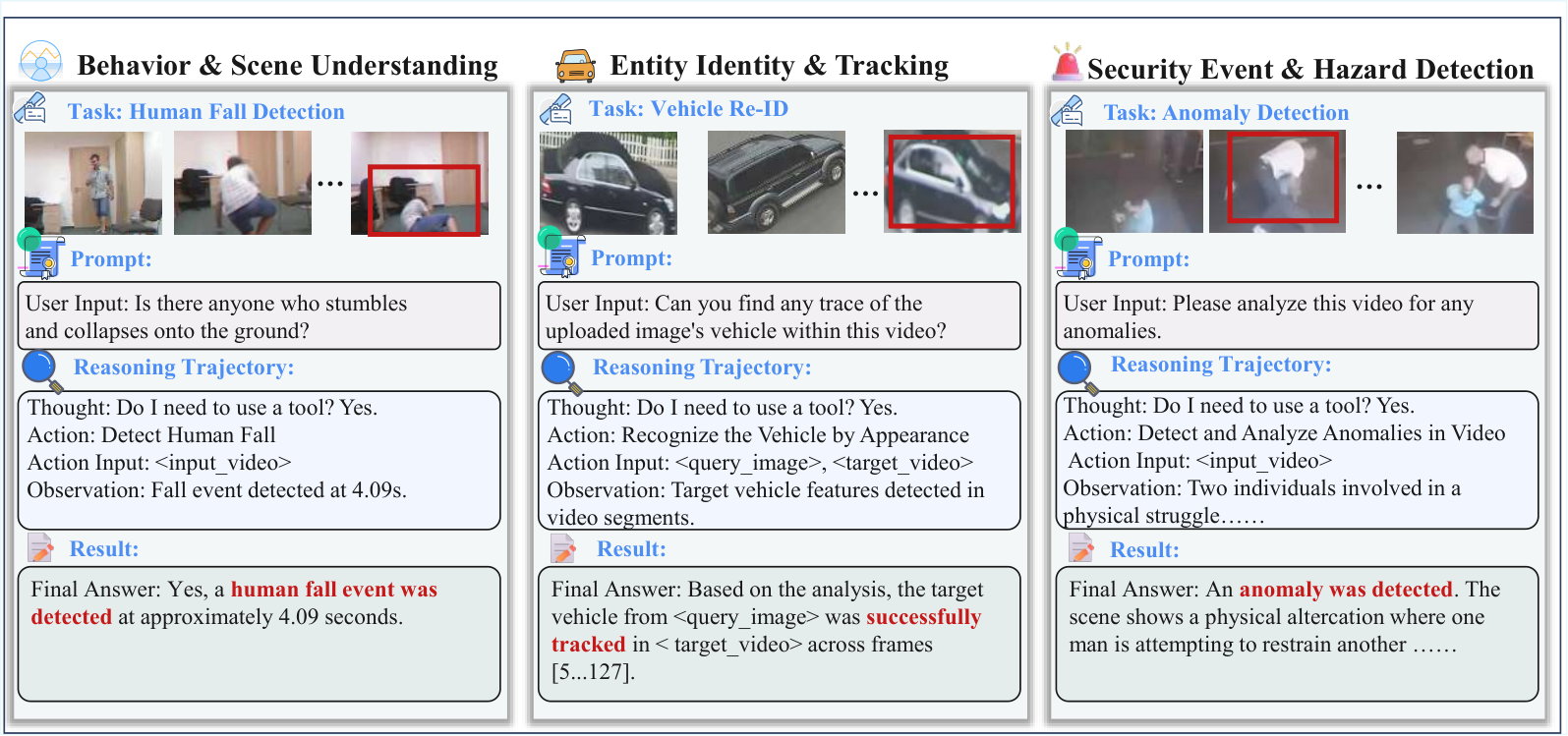The image size is (1568, 736).
Task: Click the globe icon beside Behavior & Scene Understanding
Action: [40, 61]
